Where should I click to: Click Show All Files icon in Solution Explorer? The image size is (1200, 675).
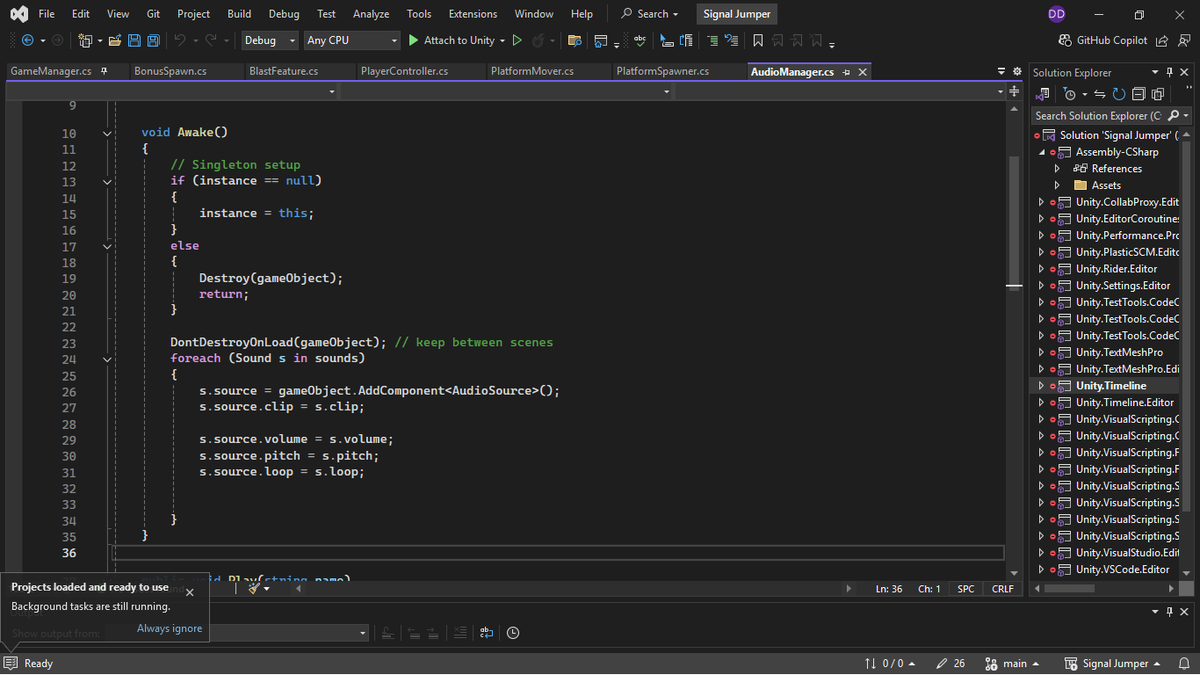(x=1157, y=94)
